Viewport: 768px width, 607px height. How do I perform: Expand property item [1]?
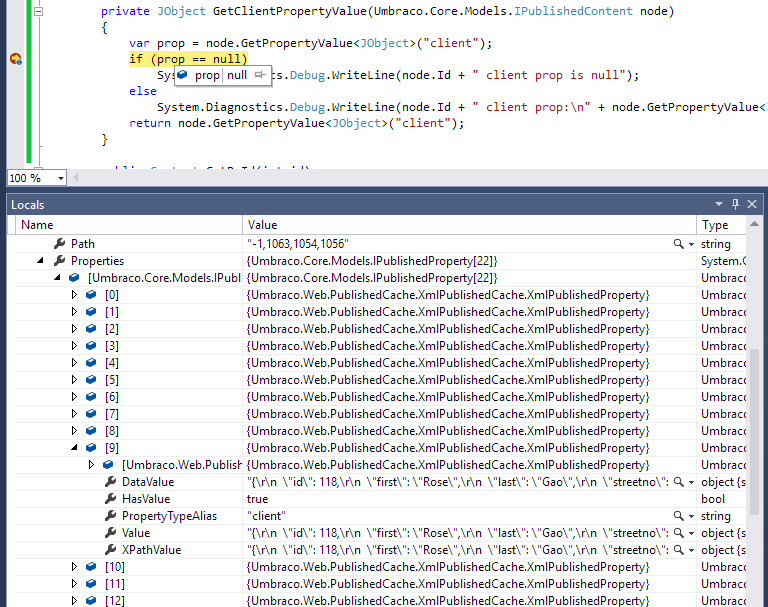point(74,312)
